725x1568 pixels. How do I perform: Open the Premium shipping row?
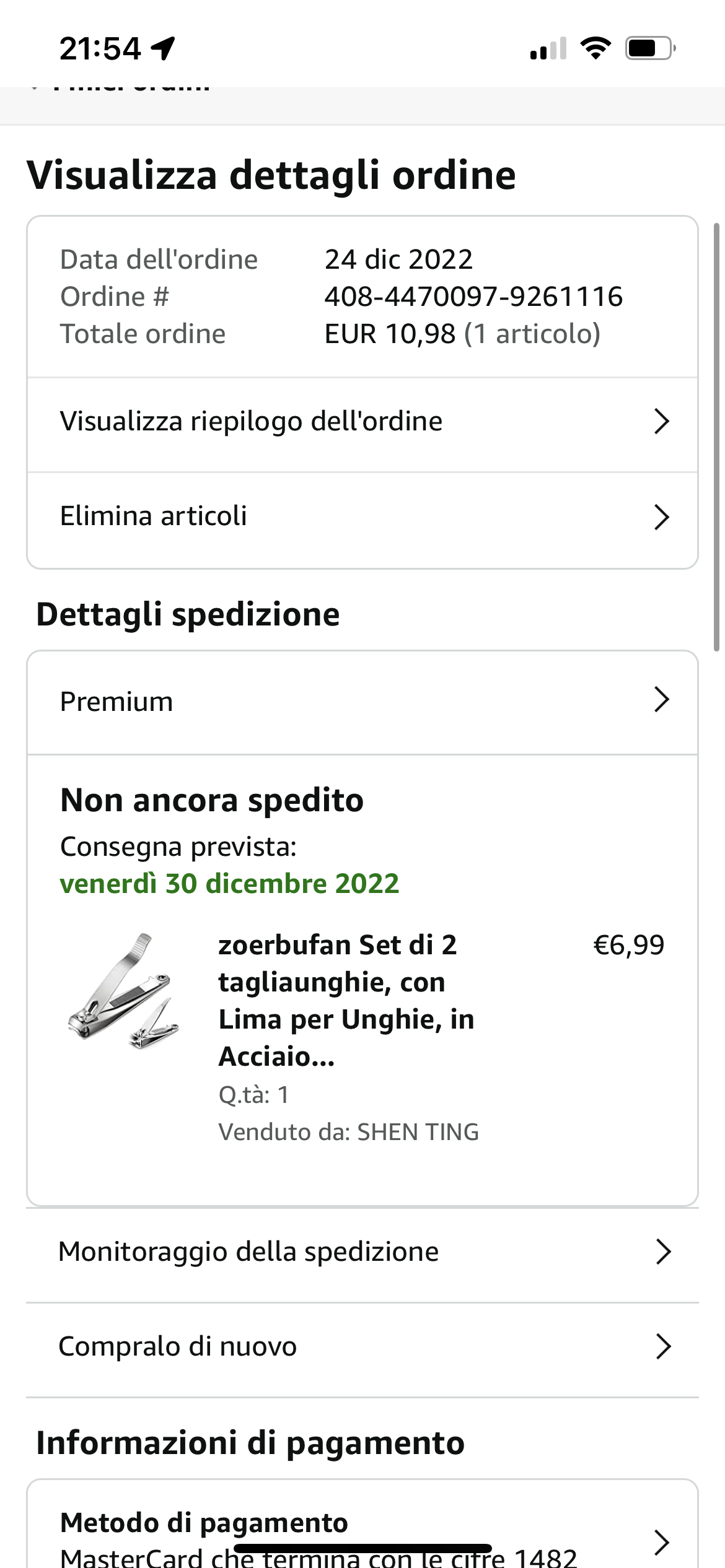(x=116, y=702)
